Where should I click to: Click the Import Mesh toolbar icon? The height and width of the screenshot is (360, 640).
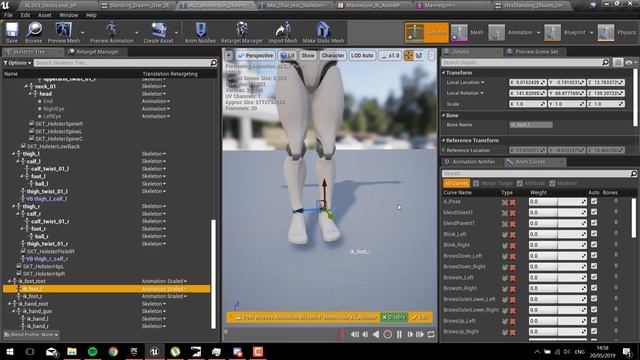[283, 33]
